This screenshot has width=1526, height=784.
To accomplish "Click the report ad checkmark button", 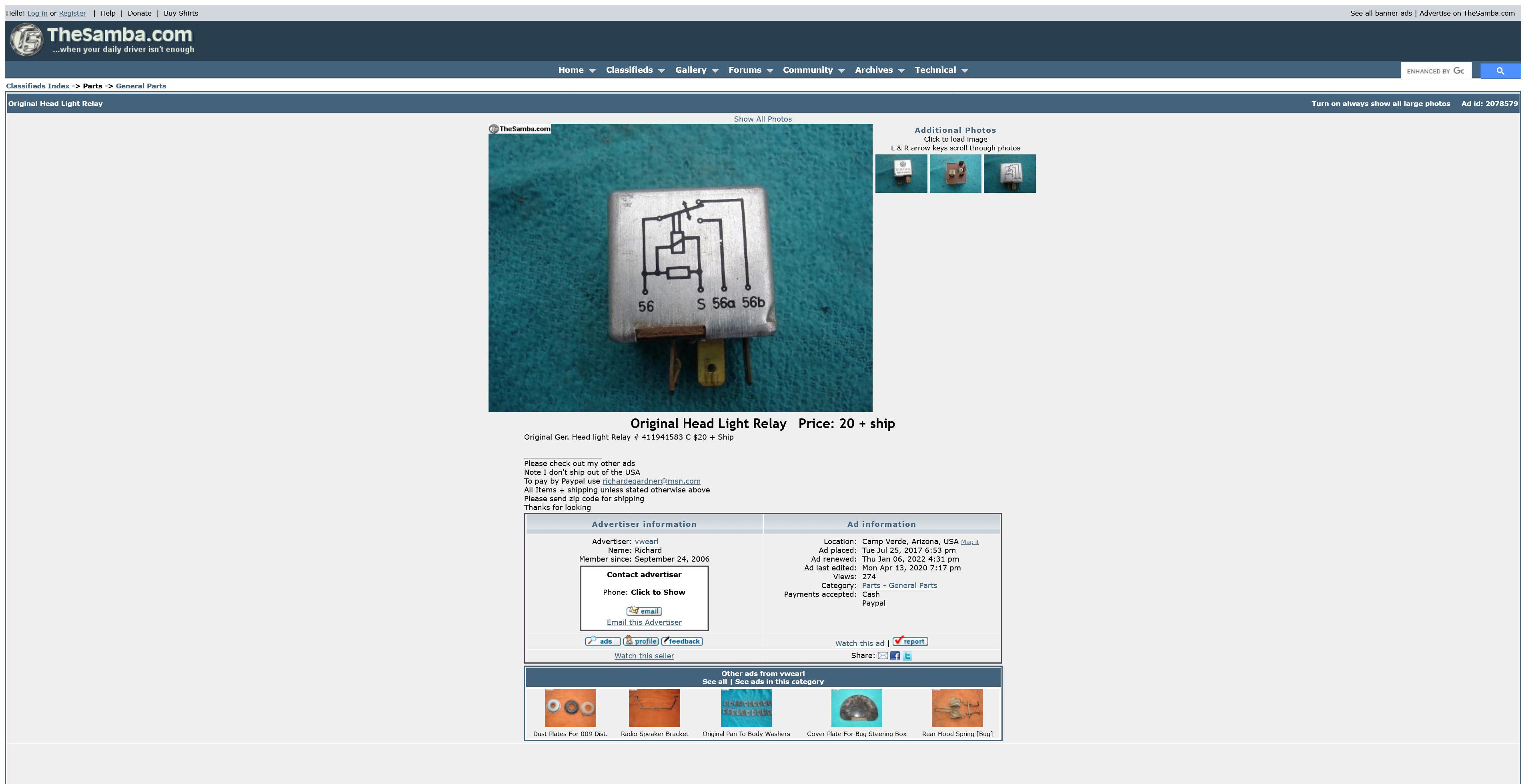I will click(x=910, y=641).
